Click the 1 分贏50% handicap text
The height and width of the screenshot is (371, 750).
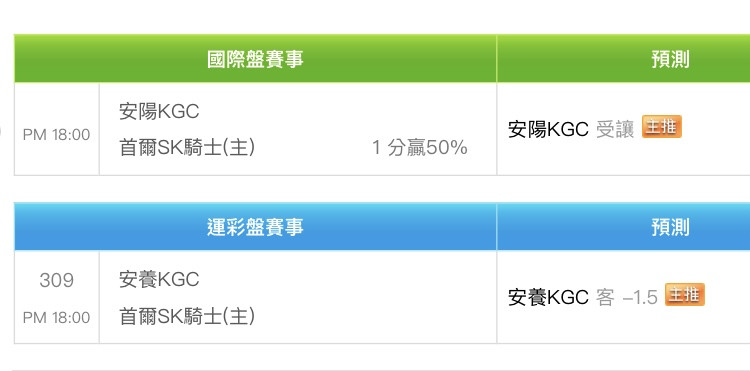point(419,148)
